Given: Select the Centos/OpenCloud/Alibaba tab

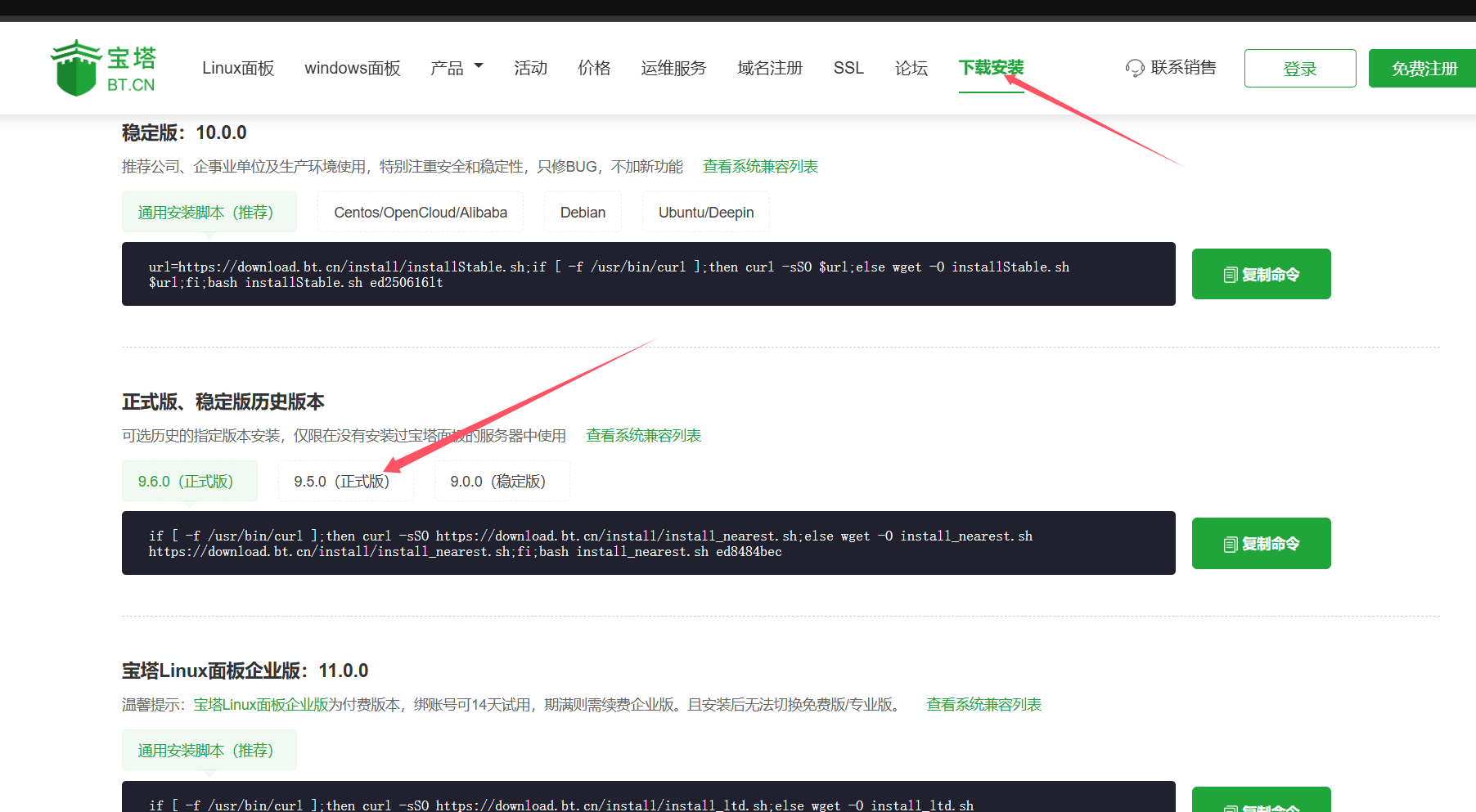Looking at the screenshot, I should (x=421, y=213).
